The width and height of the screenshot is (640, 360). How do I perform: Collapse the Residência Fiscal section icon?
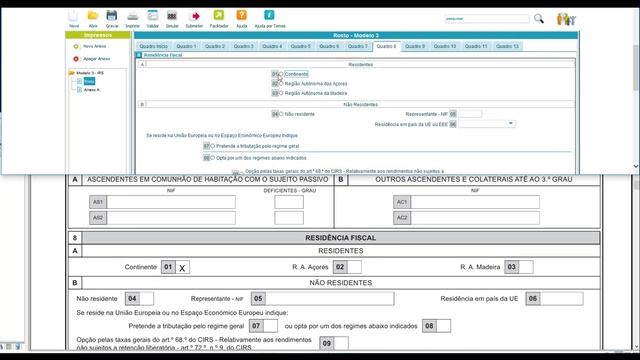pos(139,55)
